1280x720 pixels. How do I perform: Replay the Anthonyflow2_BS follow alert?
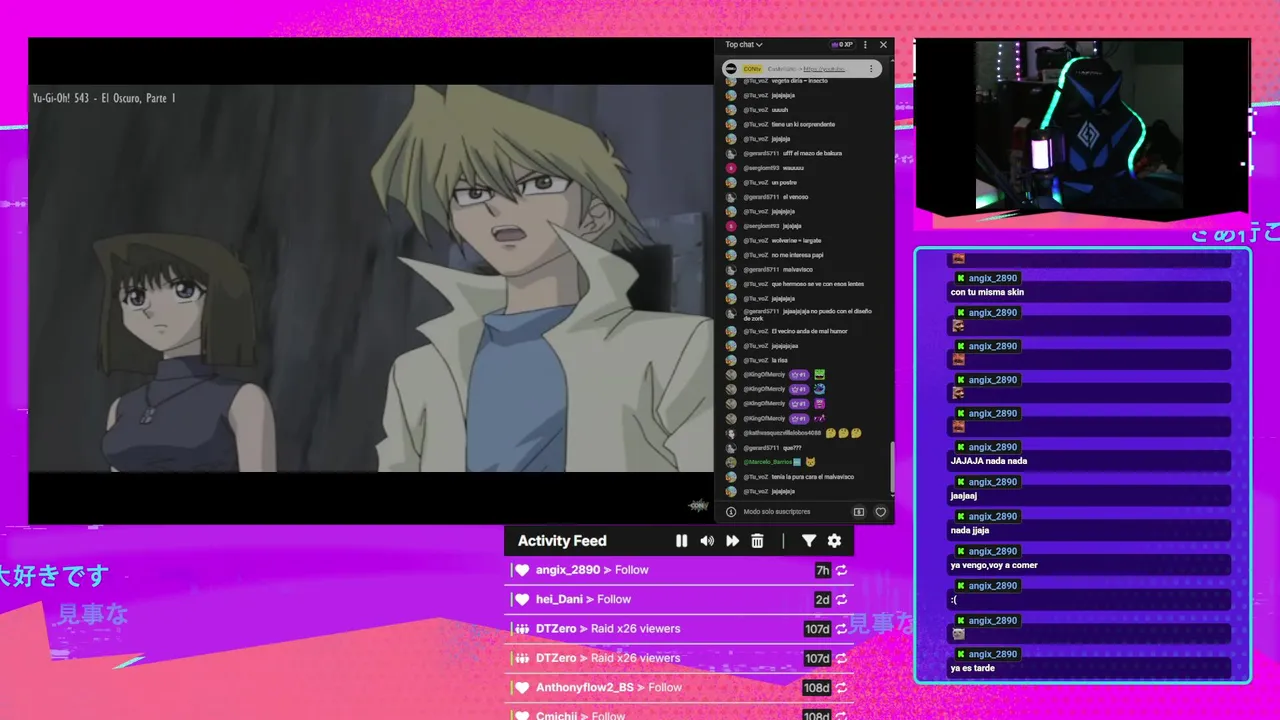click(842, 688)
